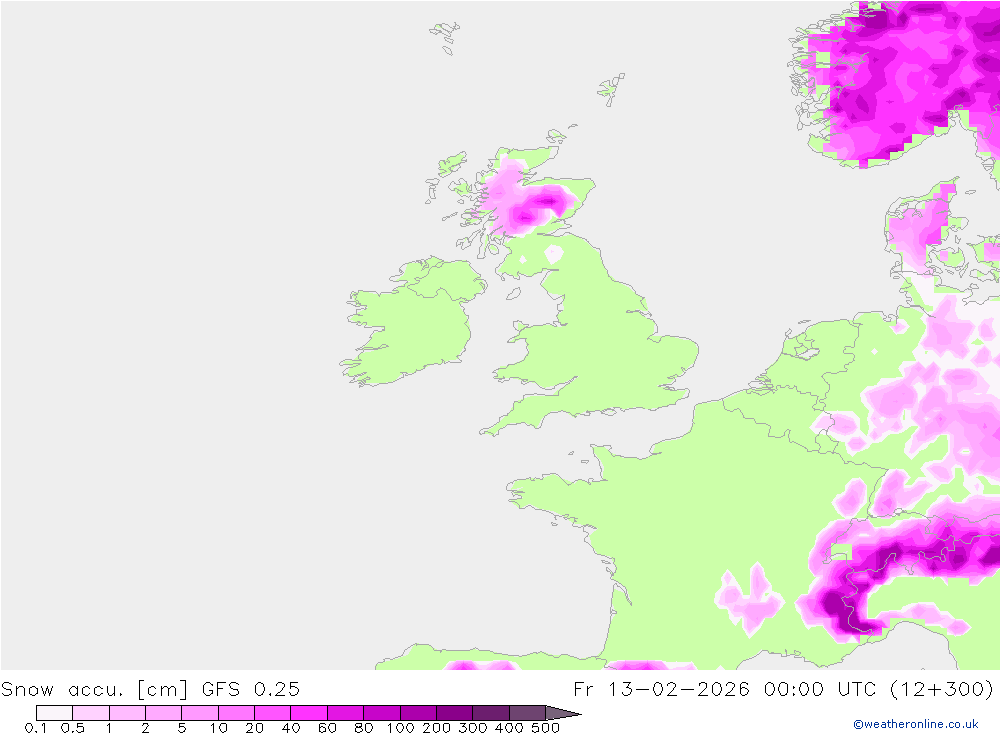Click the 100–200 cm legend color swatch
The width and height of the screenshot is (1000, 733).
coord(418,713)
